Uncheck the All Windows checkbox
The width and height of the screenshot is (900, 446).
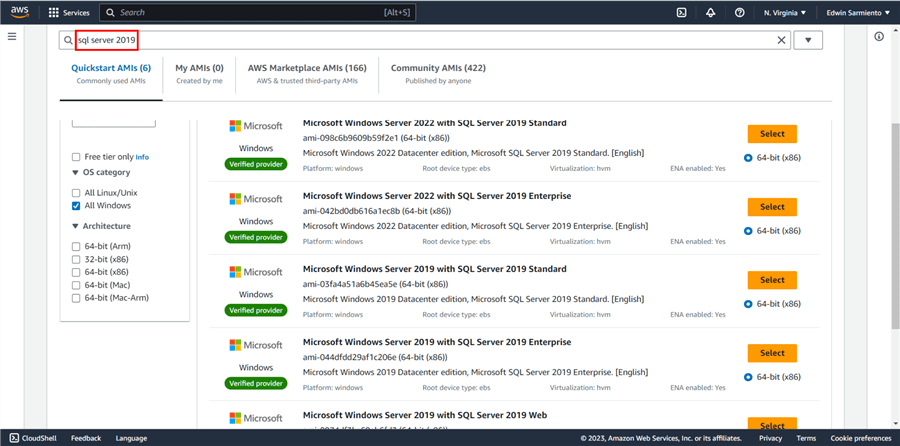coord(76,206)
